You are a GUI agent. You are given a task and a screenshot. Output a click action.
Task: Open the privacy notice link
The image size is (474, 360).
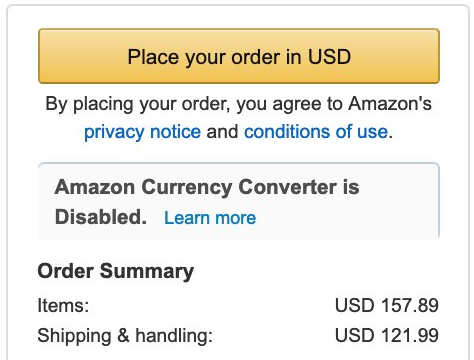(x=142, y=132)
